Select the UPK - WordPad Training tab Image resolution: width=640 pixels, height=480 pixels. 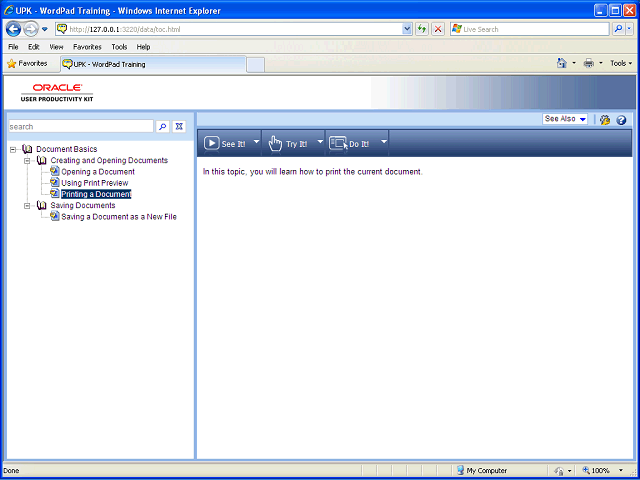click(x=153, y=64)
